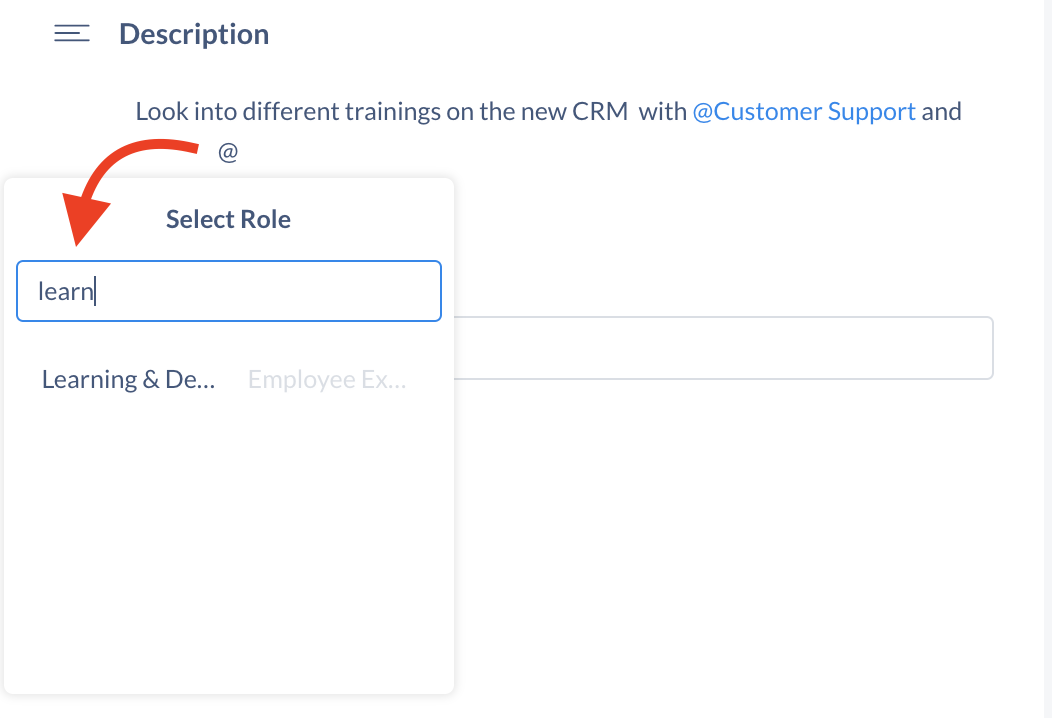
Task: Click the empty text field behind popup
Action: (723, 348)
